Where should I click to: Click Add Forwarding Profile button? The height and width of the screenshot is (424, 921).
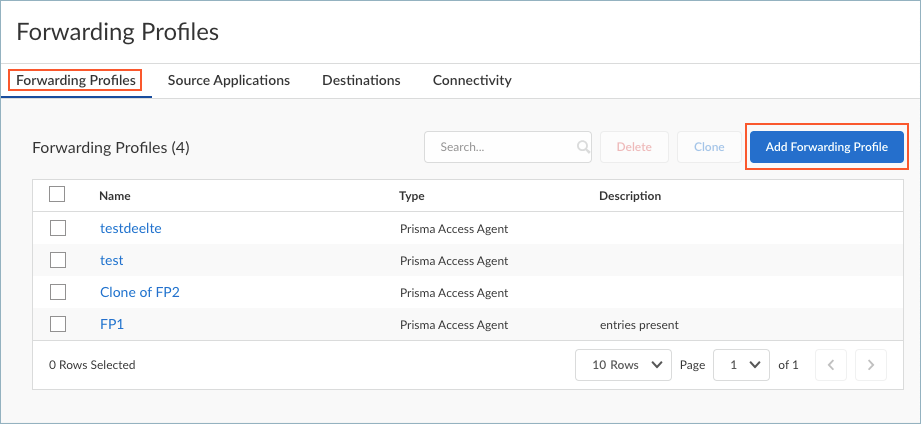click(x=826, y=147)
